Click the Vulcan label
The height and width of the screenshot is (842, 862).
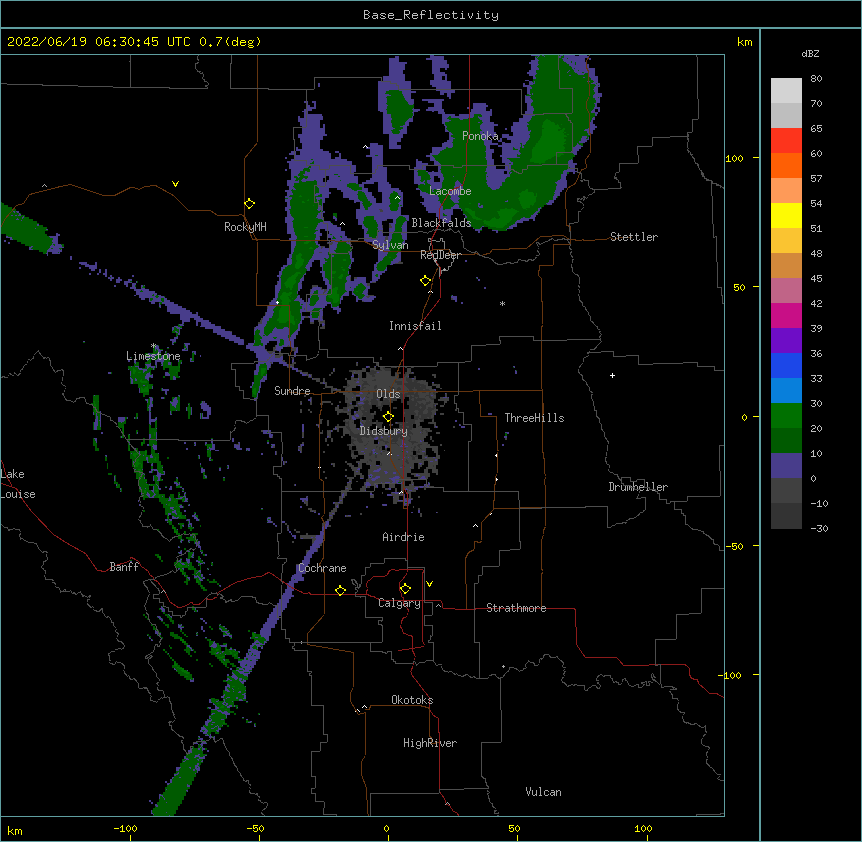(543, 792)
